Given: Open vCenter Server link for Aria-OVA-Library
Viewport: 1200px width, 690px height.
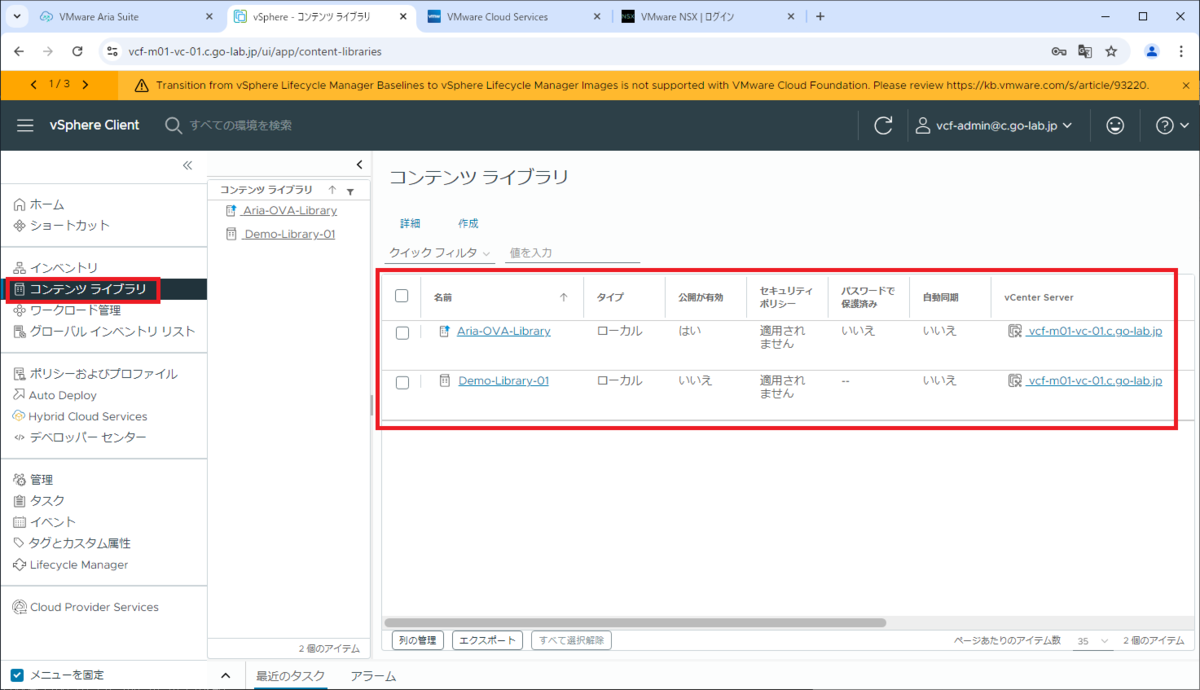Looking at the screenshot, I should click(x=1094, y=331).
